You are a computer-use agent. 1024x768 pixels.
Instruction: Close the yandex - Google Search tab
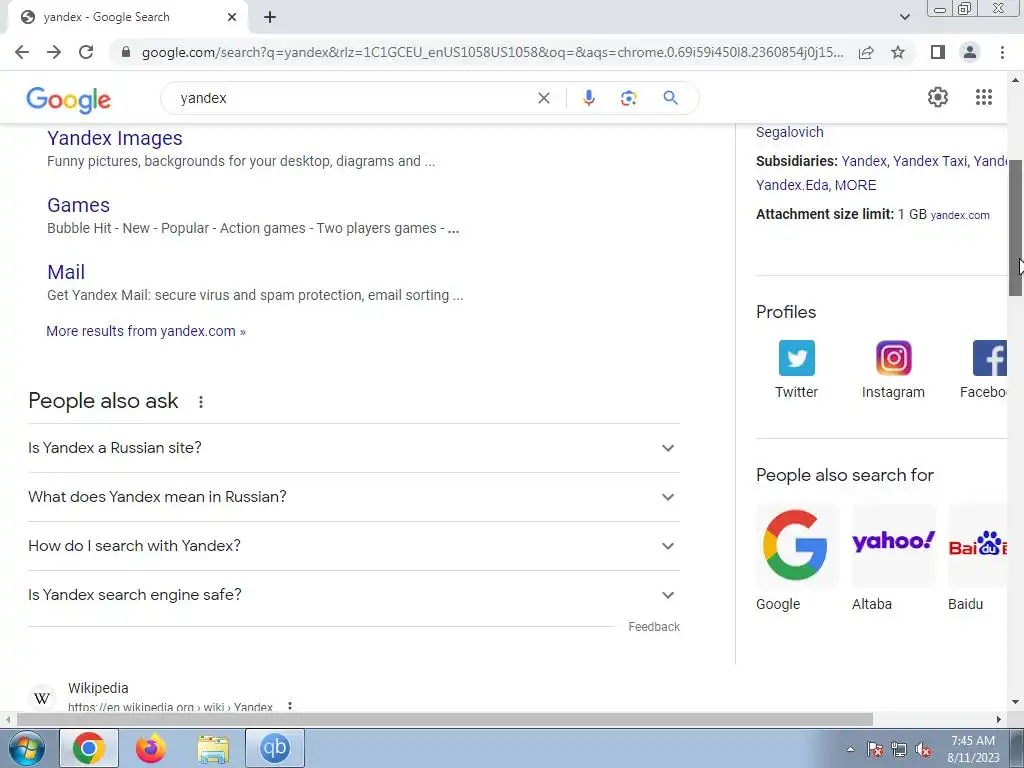232,18
